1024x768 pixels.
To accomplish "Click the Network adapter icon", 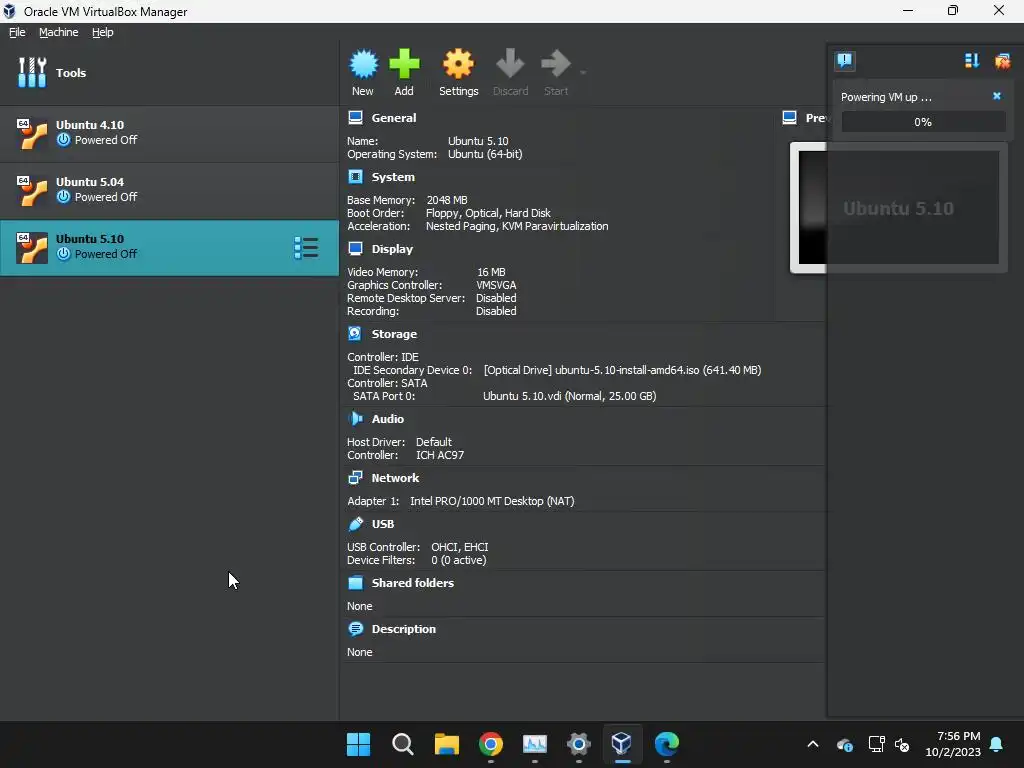I will 355,477.
